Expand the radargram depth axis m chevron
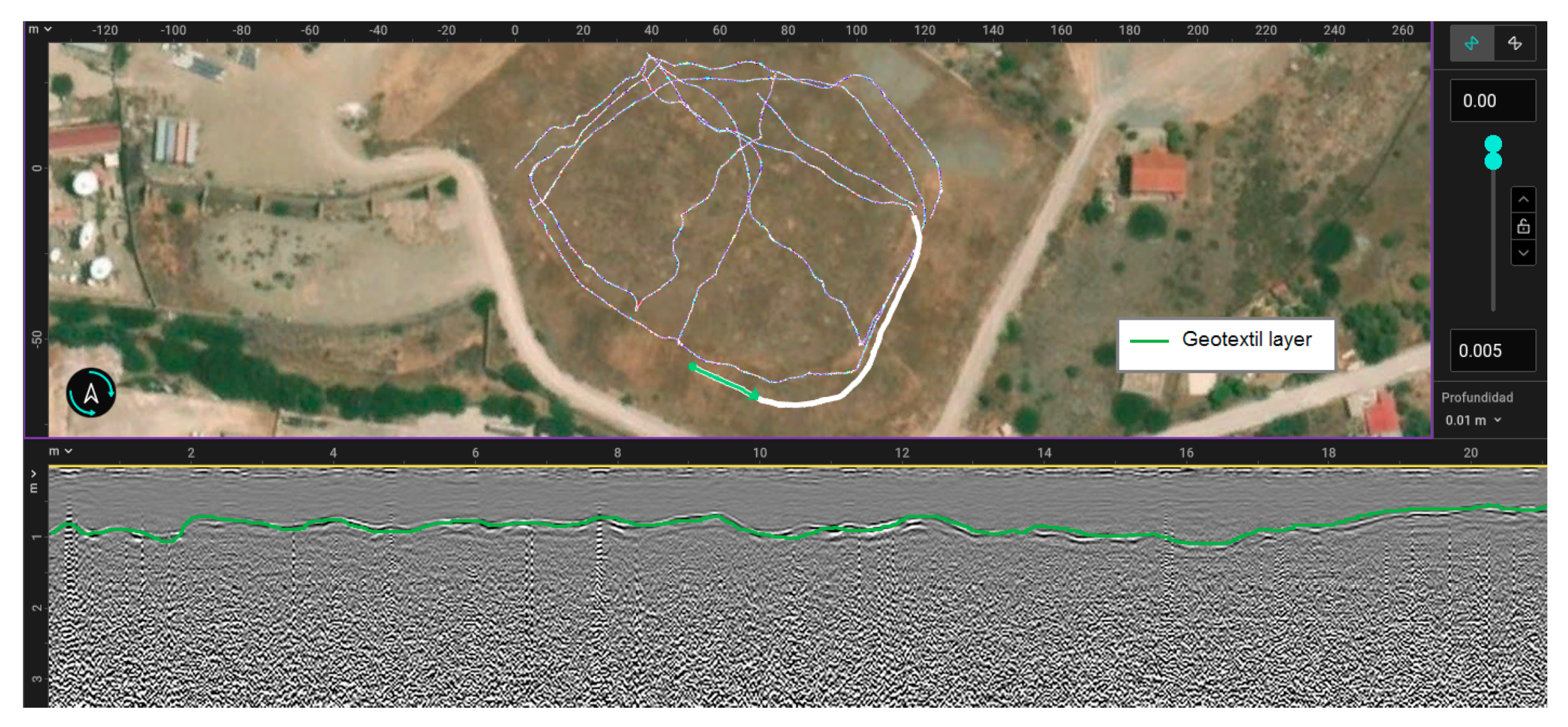 point(34,474)
